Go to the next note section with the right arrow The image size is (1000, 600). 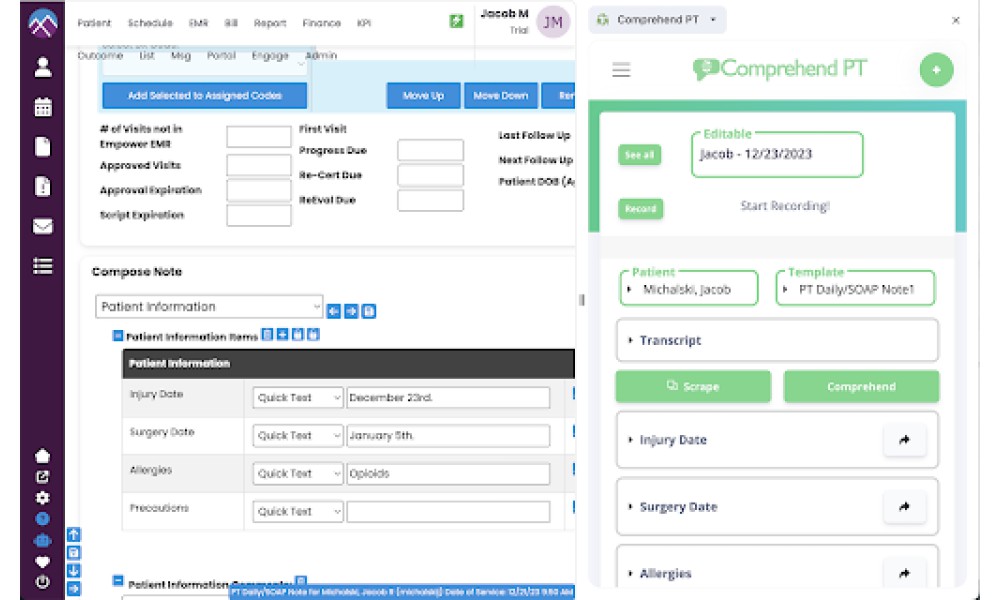click(351, 311)
